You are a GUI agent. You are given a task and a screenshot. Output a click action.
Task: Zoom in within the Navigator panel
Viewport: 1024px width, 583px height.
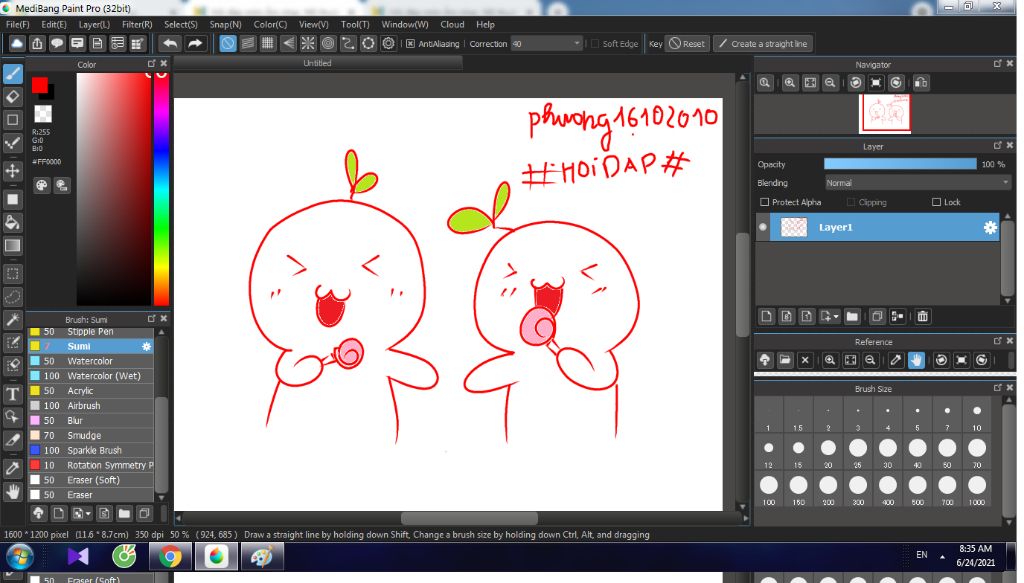[790, 83]
